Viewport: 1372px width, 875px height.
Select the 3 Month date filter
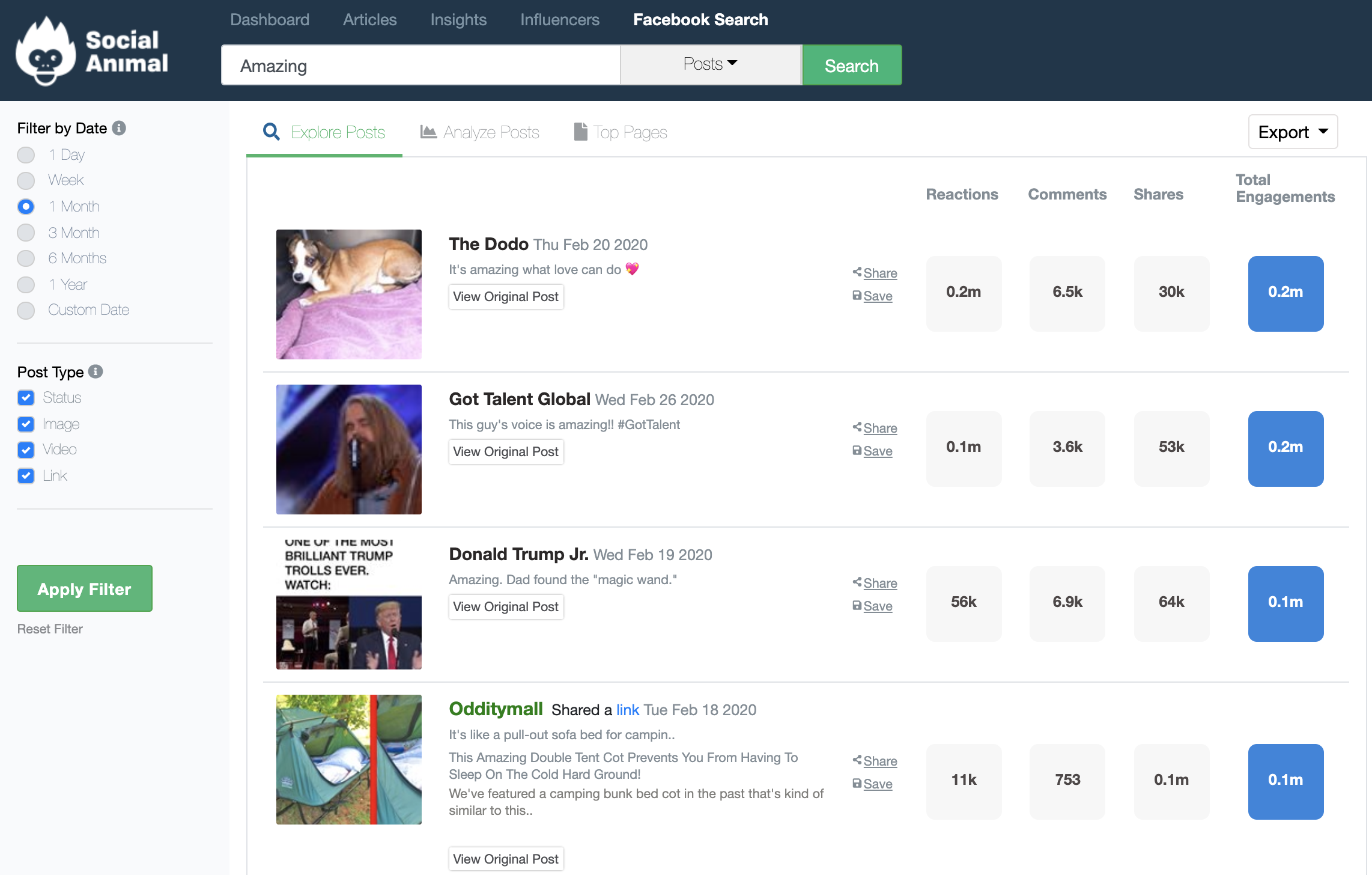[26, 233]
